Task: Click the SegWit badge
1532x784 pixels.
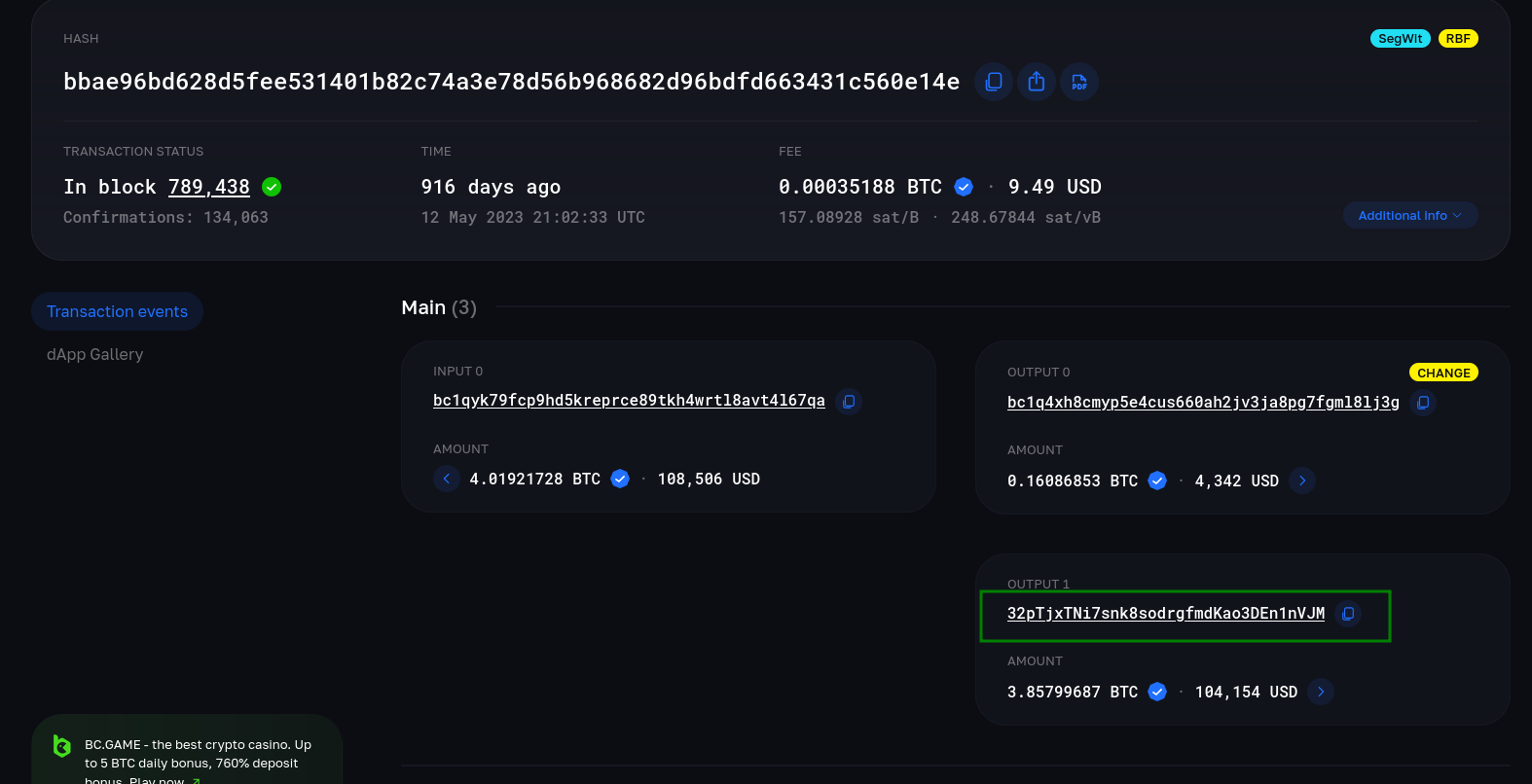Action: (x=1400, y=38)
